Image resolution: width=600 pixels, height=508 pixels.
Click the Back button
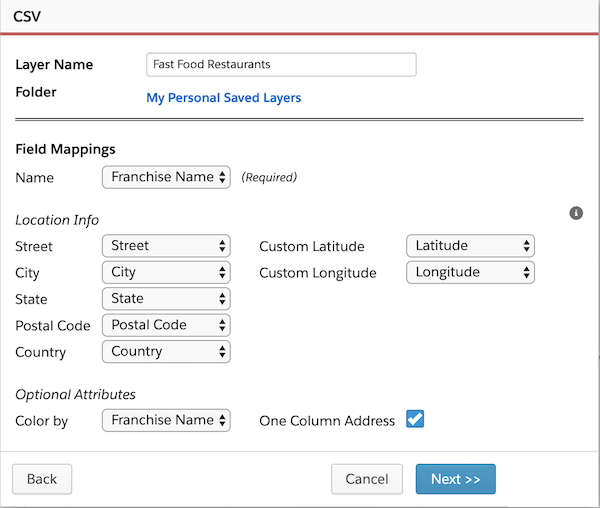tap(42, 479)
